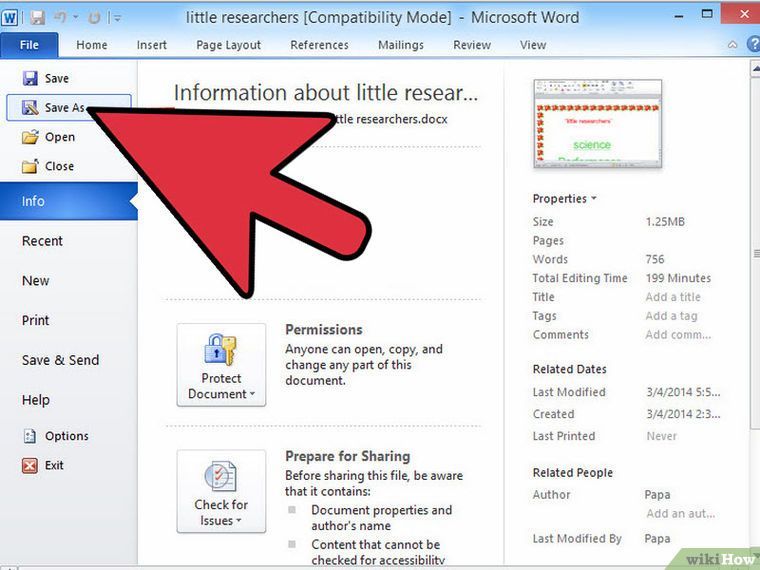The width and height of the screenshot is (760, 570).
Task: Click the Close folder icon in sidebar
Action: (30, 166)
